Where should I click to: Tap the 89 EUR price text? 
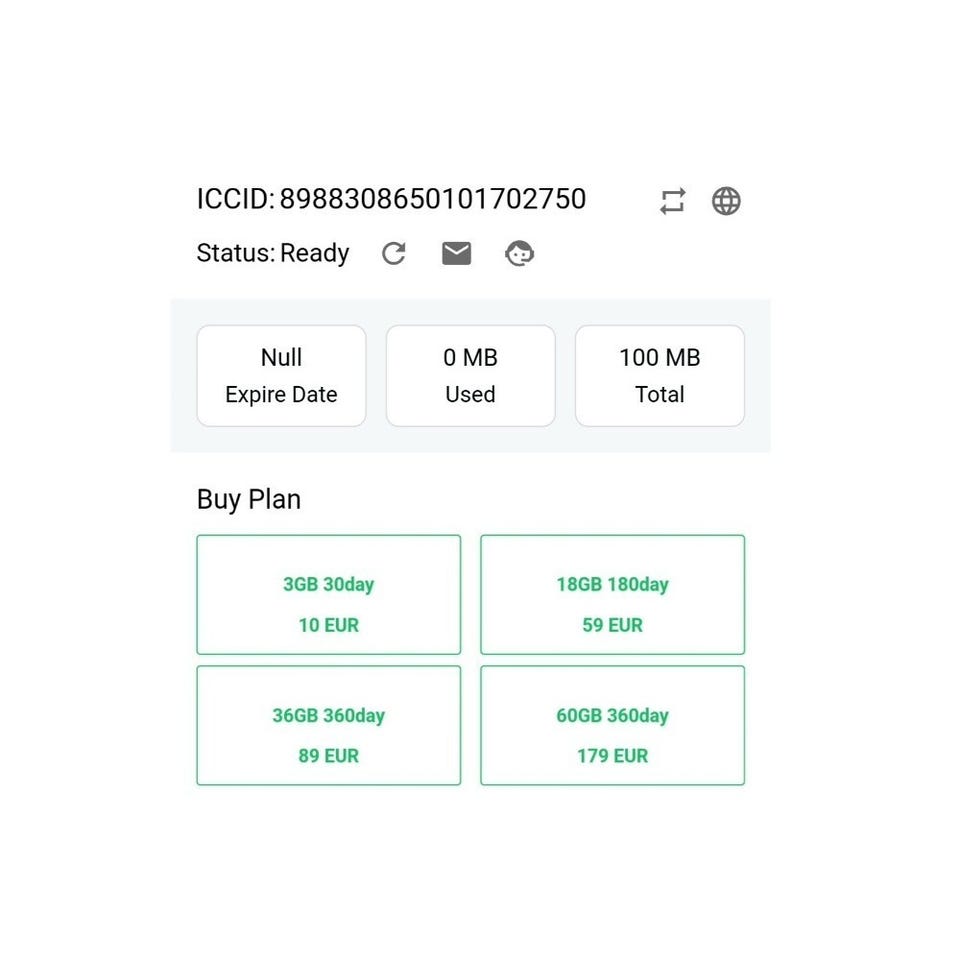point(329,756)
